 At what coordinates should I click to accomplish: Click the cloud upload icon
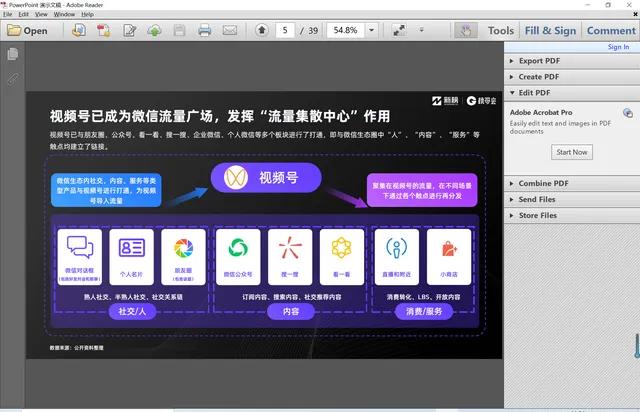point(154,31)
